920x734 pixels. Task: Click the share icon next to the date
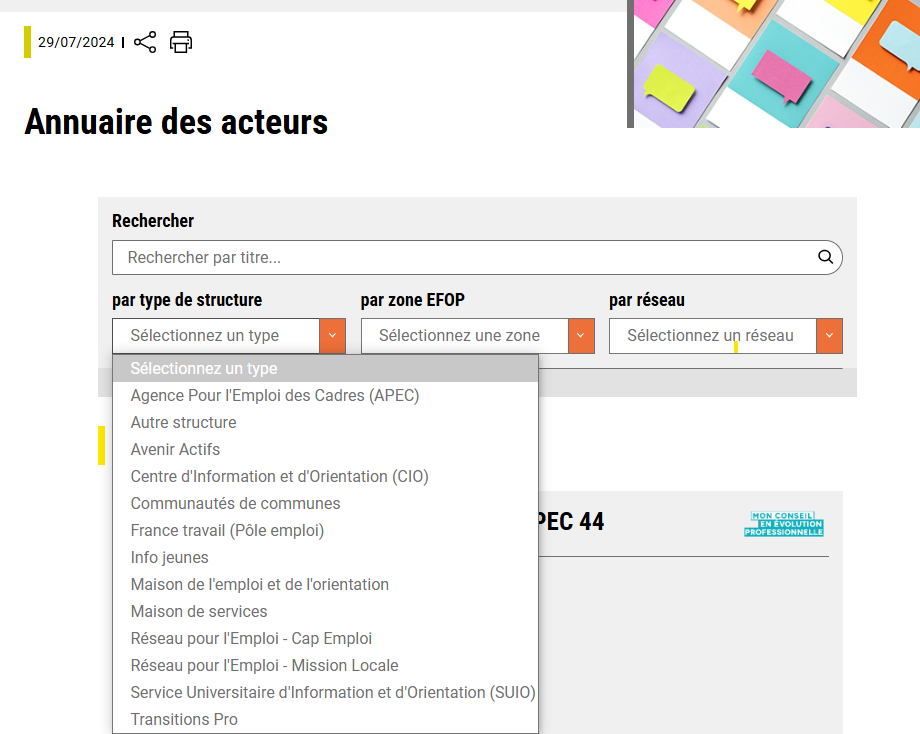(x=145, y=42)
